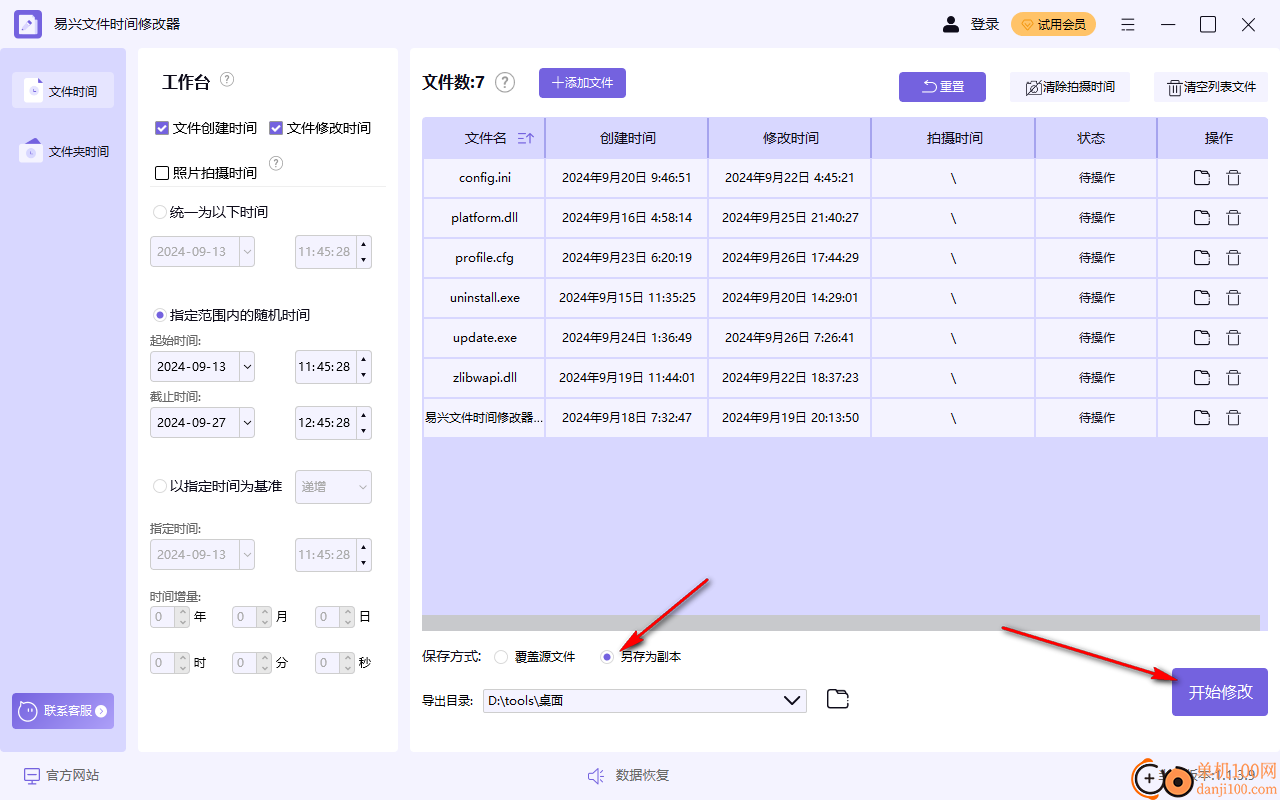Remove uninstall.exe using its trash icon
Viewport: 1280px width, 800px height.
point(1233,298)
